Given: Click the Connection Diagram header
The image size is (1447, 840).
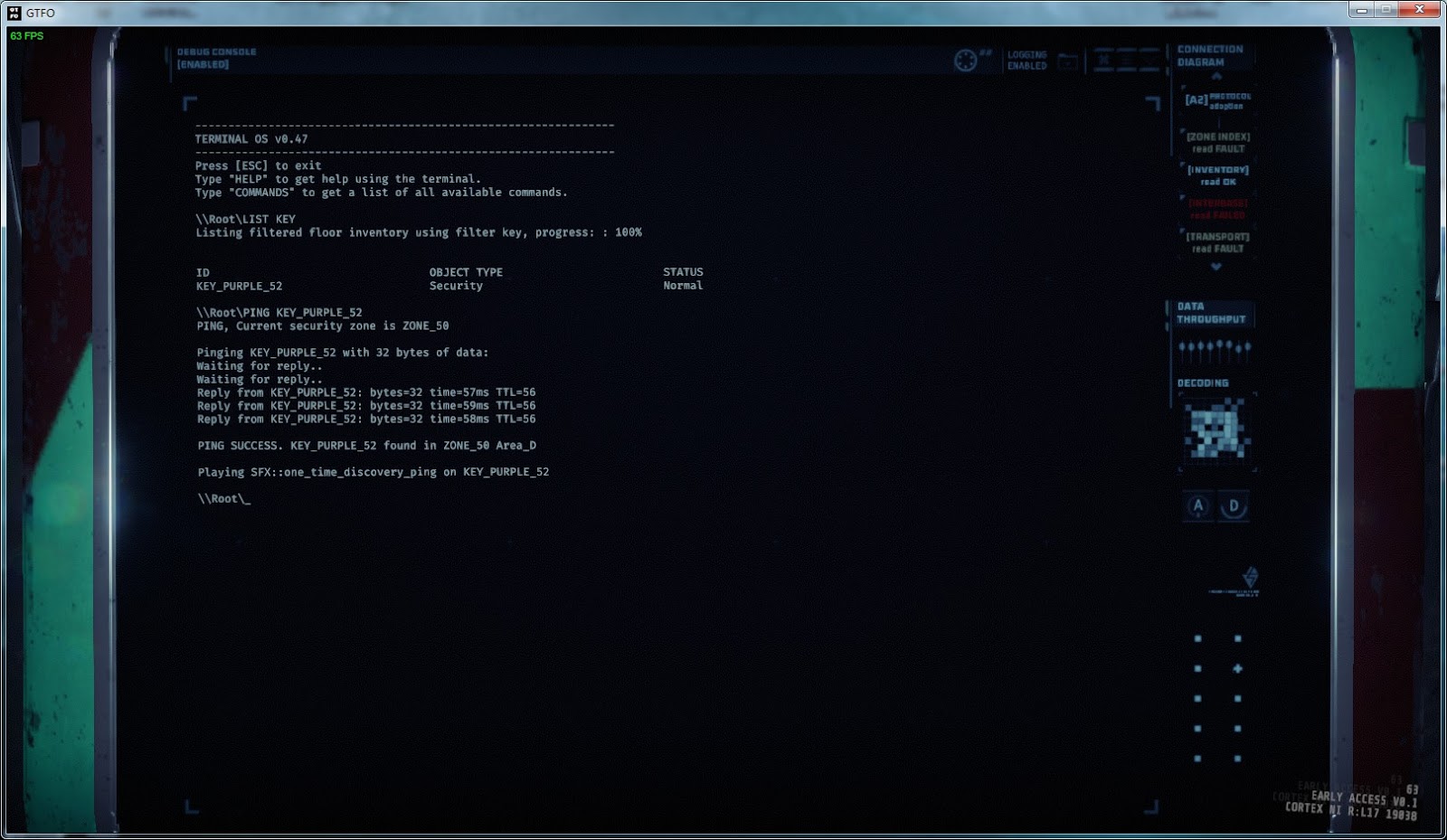Looking at the screenshot, I should [x=1210, y=56].
